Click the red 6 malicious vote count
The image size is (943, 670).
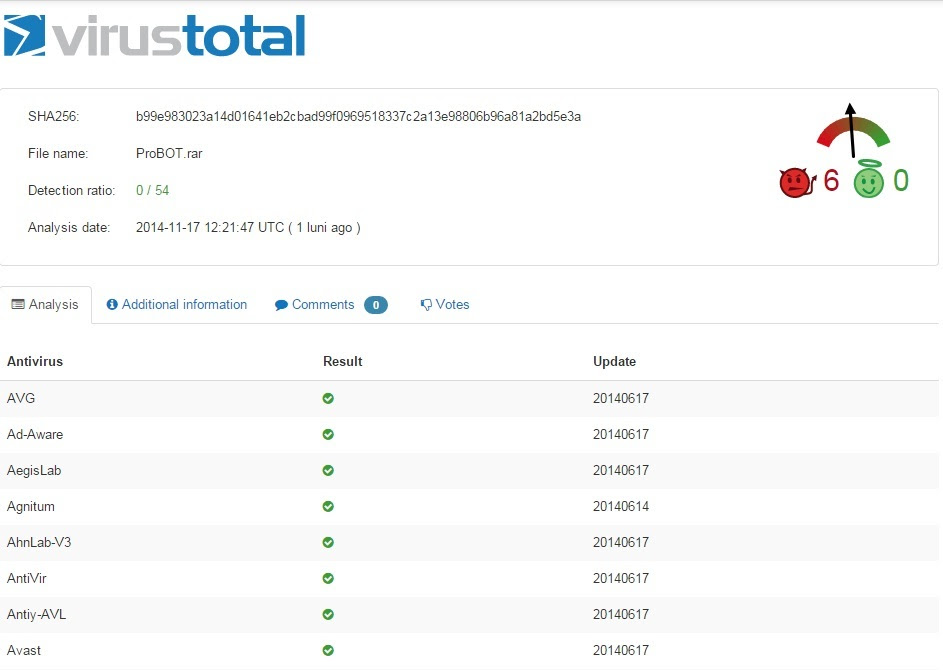pos(831,180)
